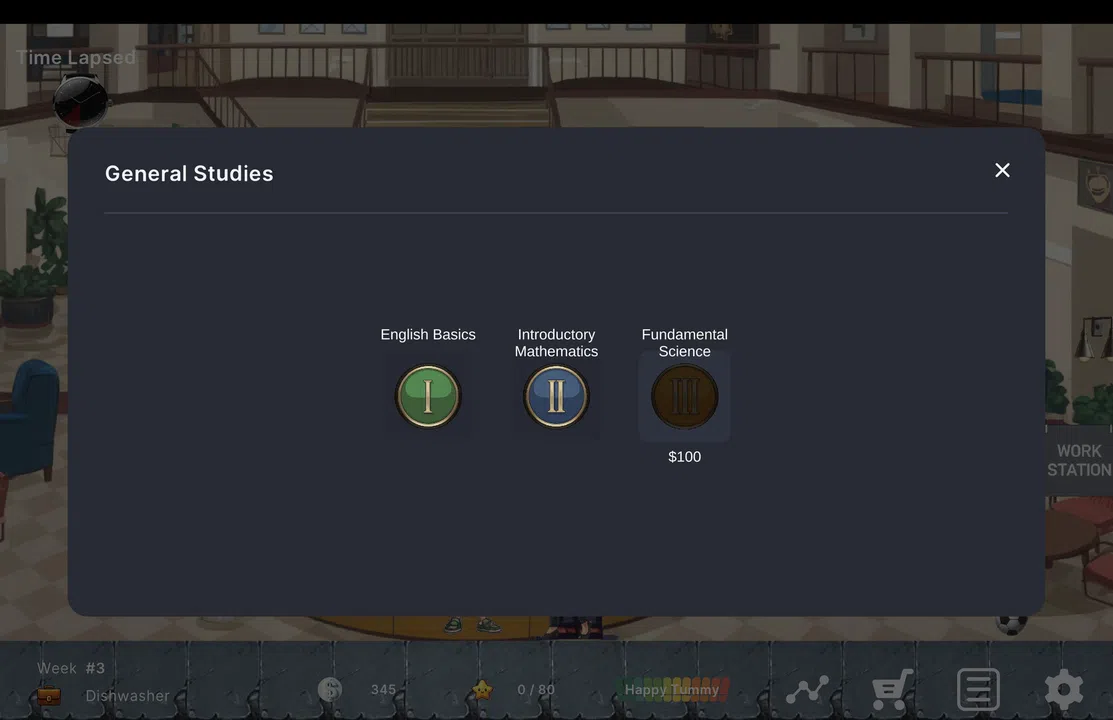Open the settings gear icon
The width and height of the screenshot is (1113, 720).
[x=1063, y=689]
